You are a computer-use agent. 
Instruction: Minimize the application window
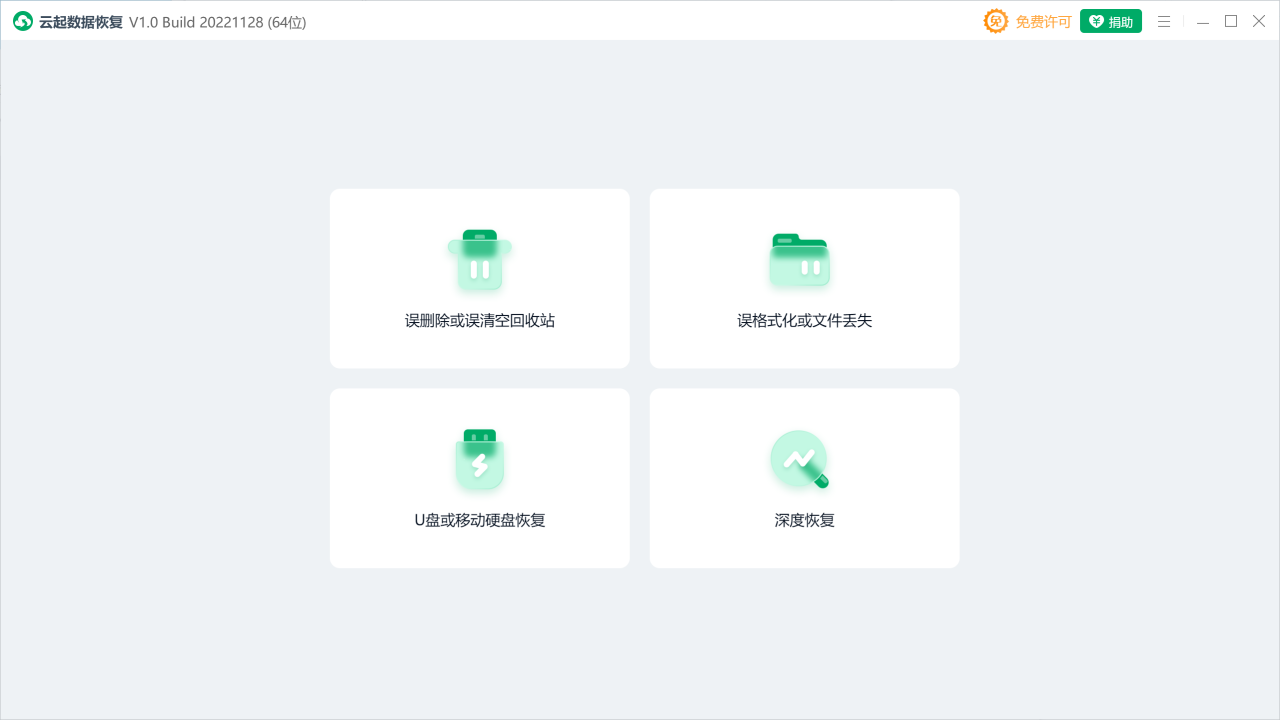pos(1203,21)
